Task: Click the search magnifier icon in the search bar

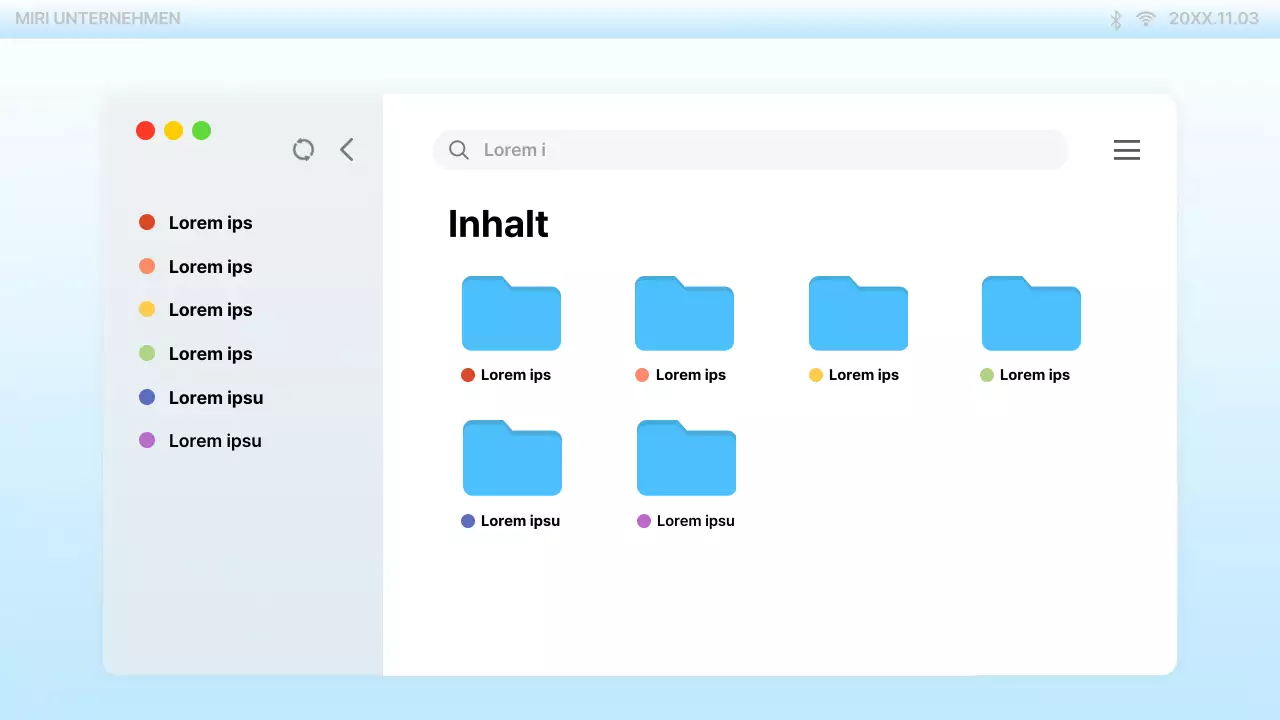Action: click(x=458, y=149)
